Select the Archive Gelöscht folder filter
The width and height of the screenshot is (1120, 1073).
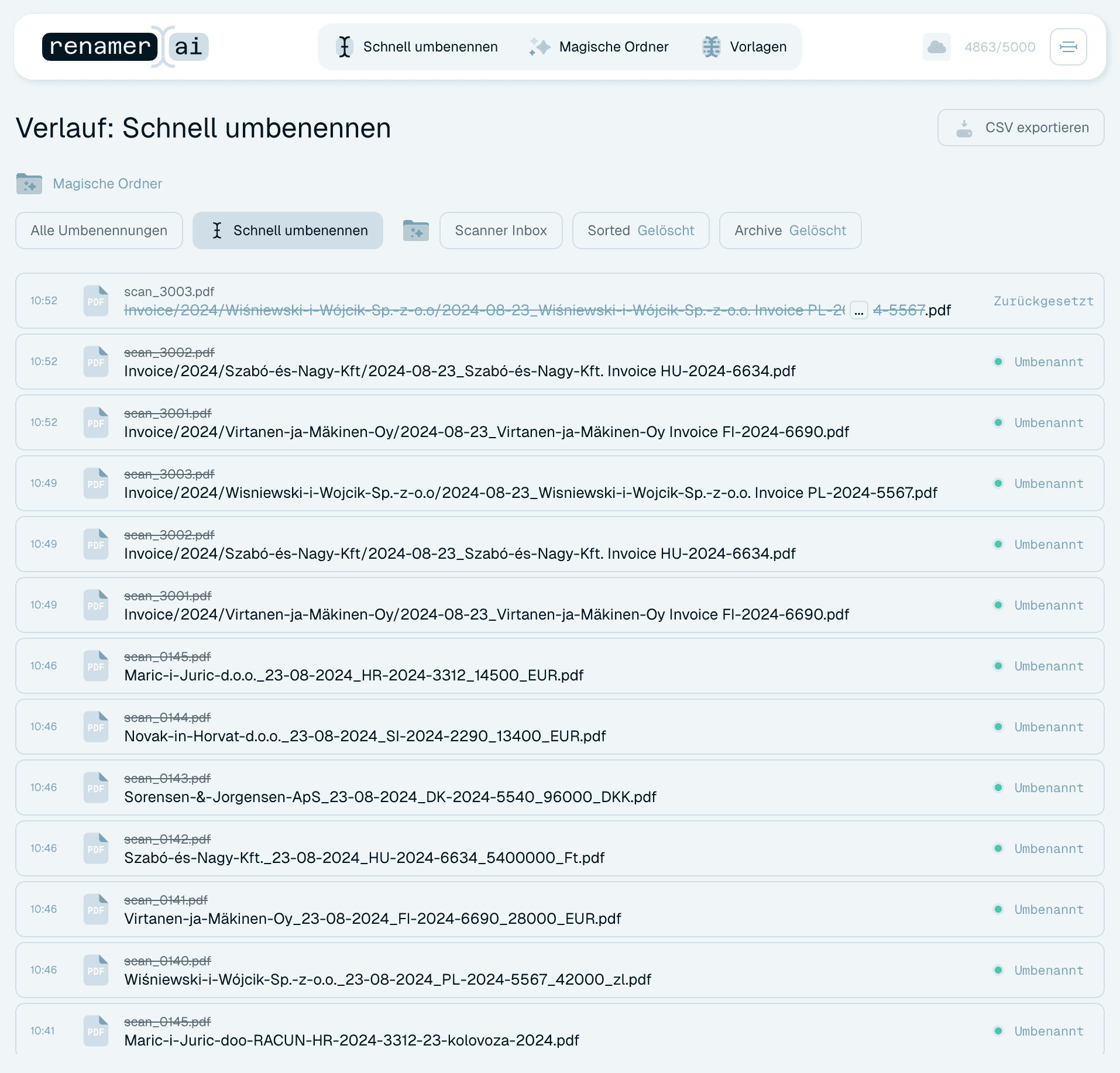coord(790,231)
